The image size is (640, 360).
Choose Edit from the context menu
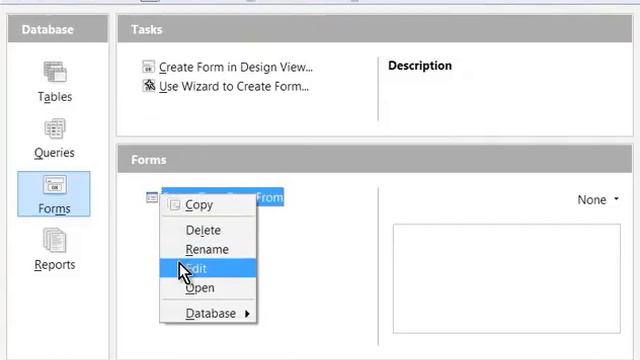pyautogui.click(x=208, y=268)
